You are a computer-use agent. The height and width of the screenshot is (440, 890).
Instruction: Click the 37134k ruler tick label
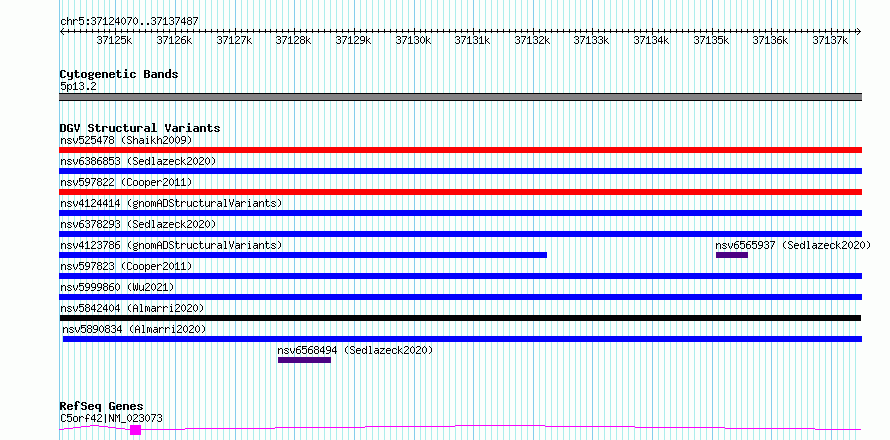(651, 40)
